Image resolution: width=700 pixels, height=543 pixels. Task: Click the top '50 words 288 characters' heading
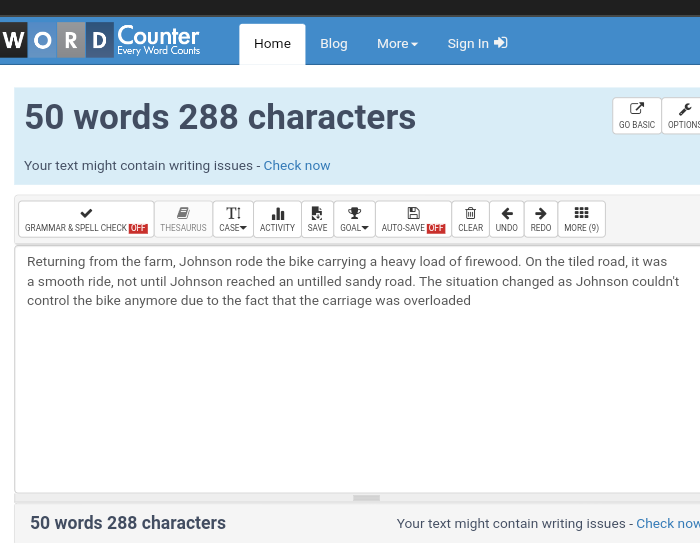[x=220, y=117]
